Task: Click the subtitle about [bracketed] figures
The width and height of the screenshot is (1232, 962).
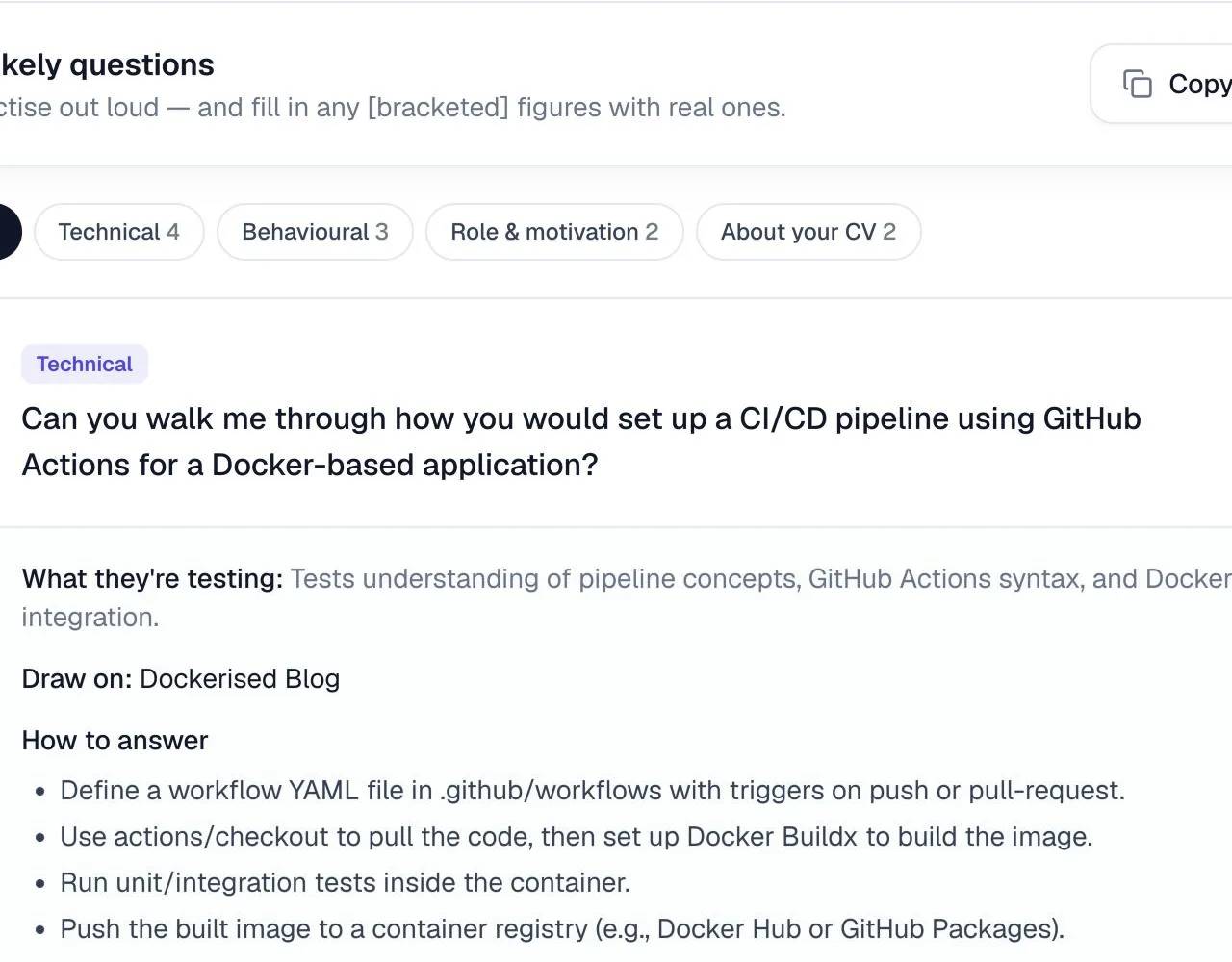Action: pyautogui.click(x=393, y=107)
